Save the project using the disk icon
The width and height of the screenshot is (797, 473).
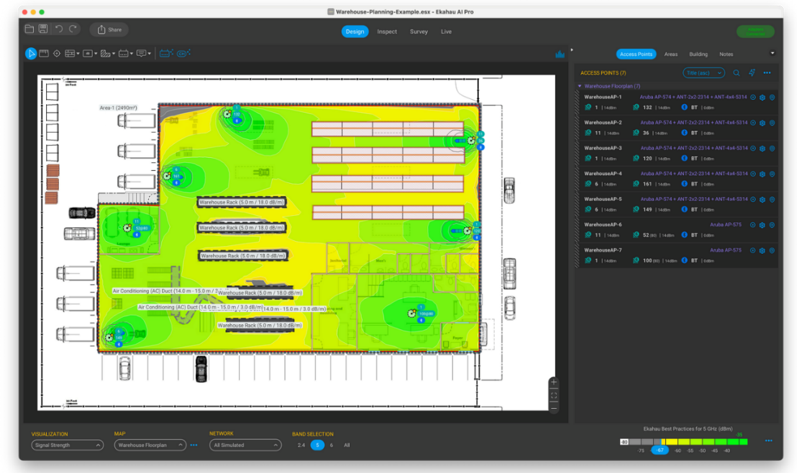[43, 29]
